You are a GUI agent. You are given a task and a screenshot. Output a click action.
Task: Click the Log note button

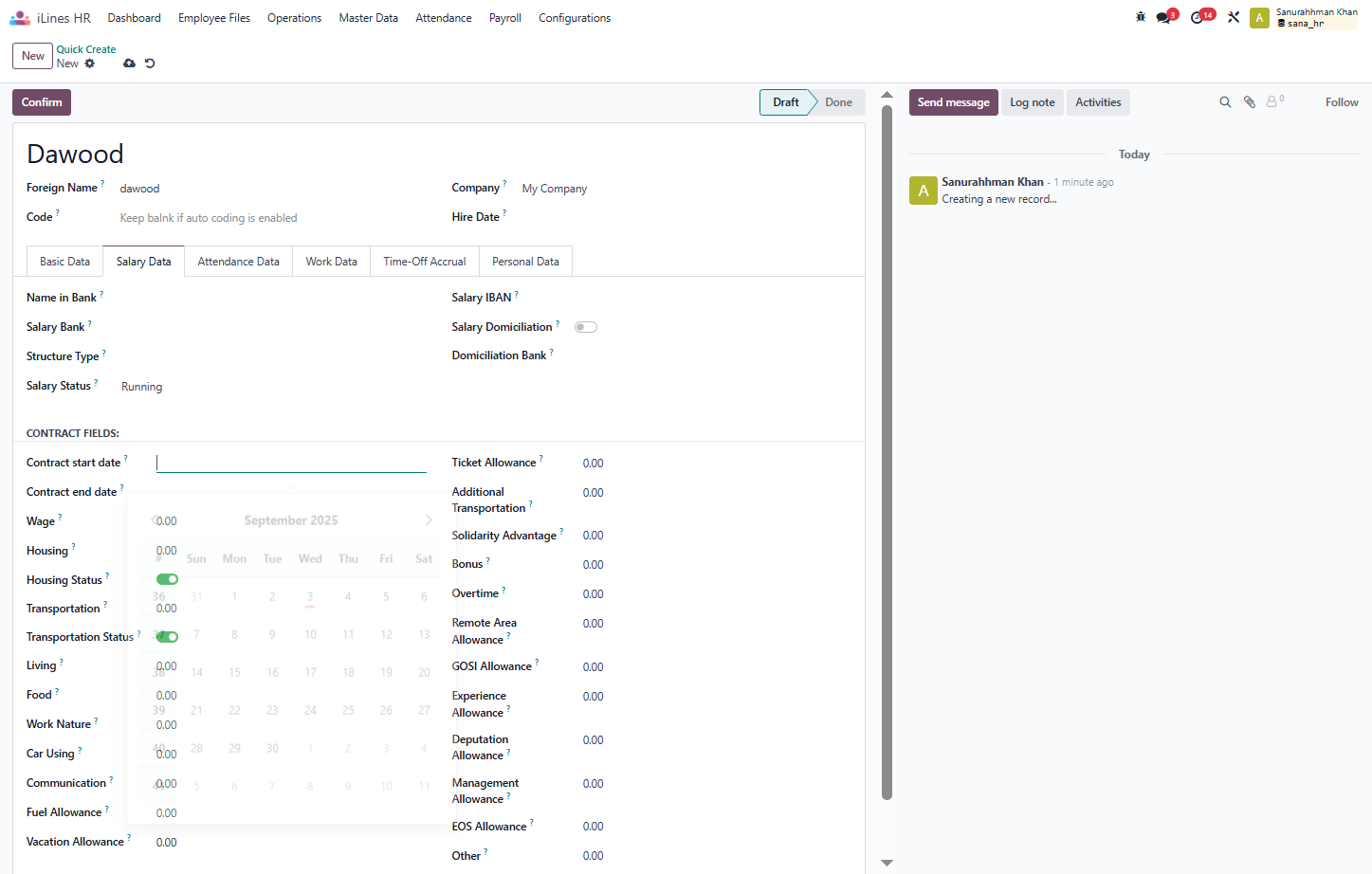1033,102
